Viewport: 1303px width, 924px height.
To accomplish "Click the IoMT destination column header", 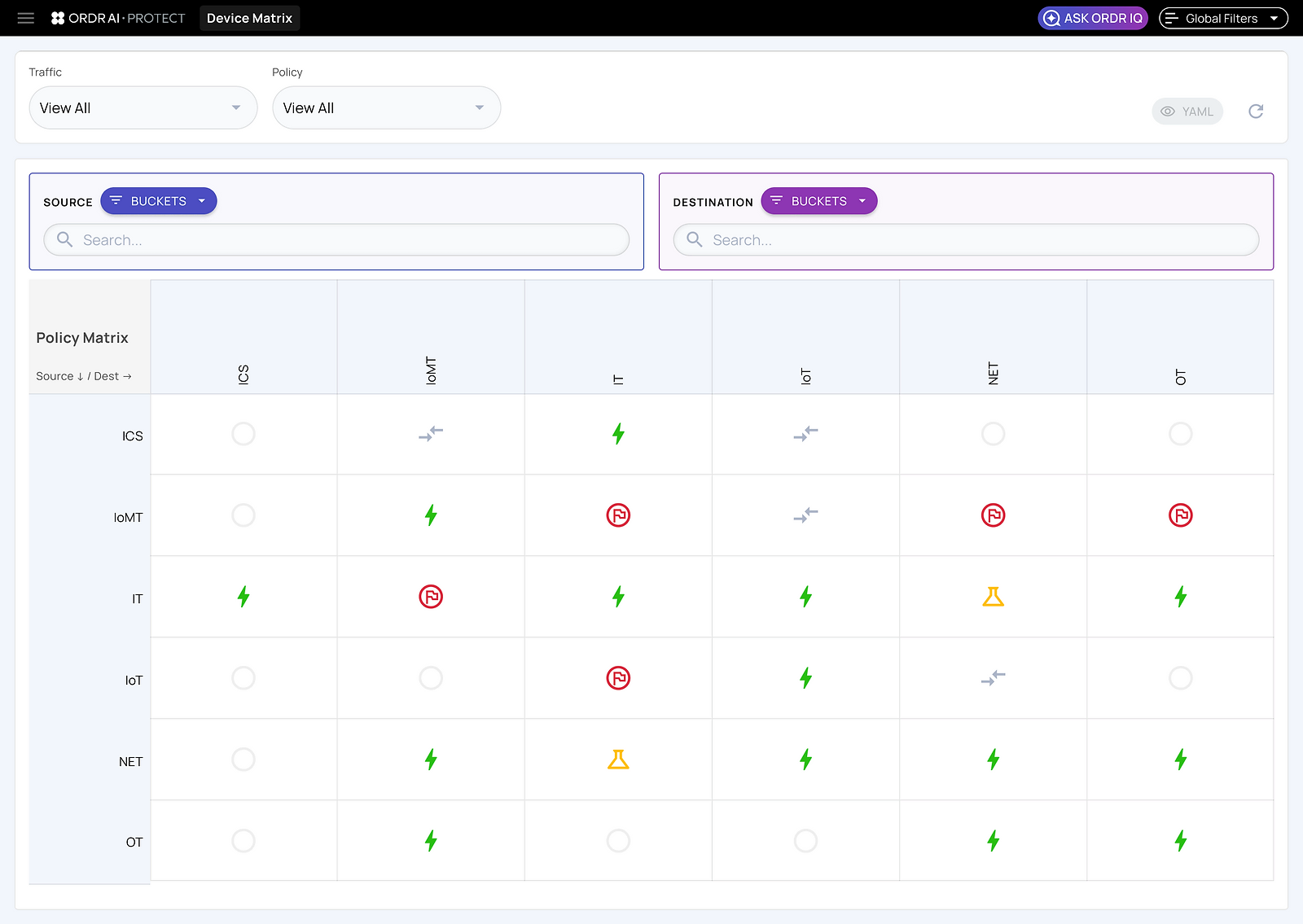I will (431, 370).
